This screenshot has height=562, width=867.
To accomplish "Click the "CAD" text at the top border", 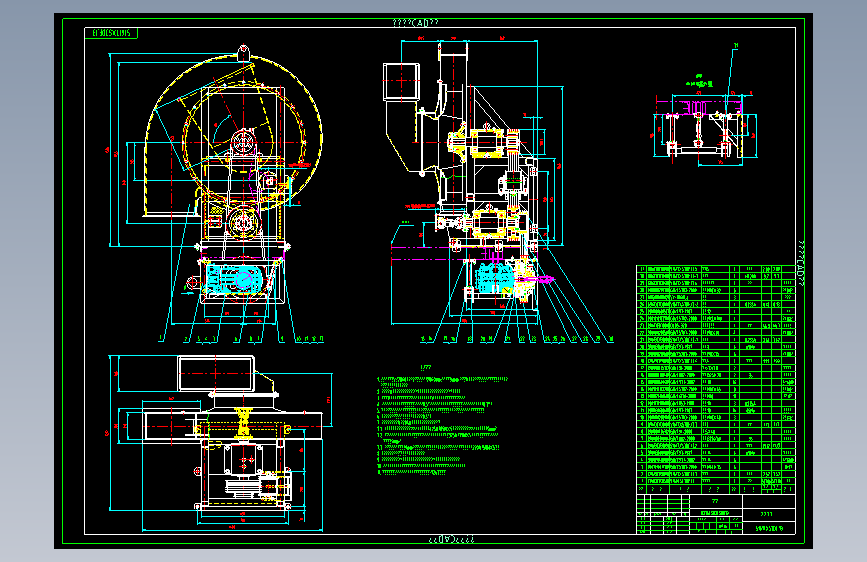I will [415, 23].
